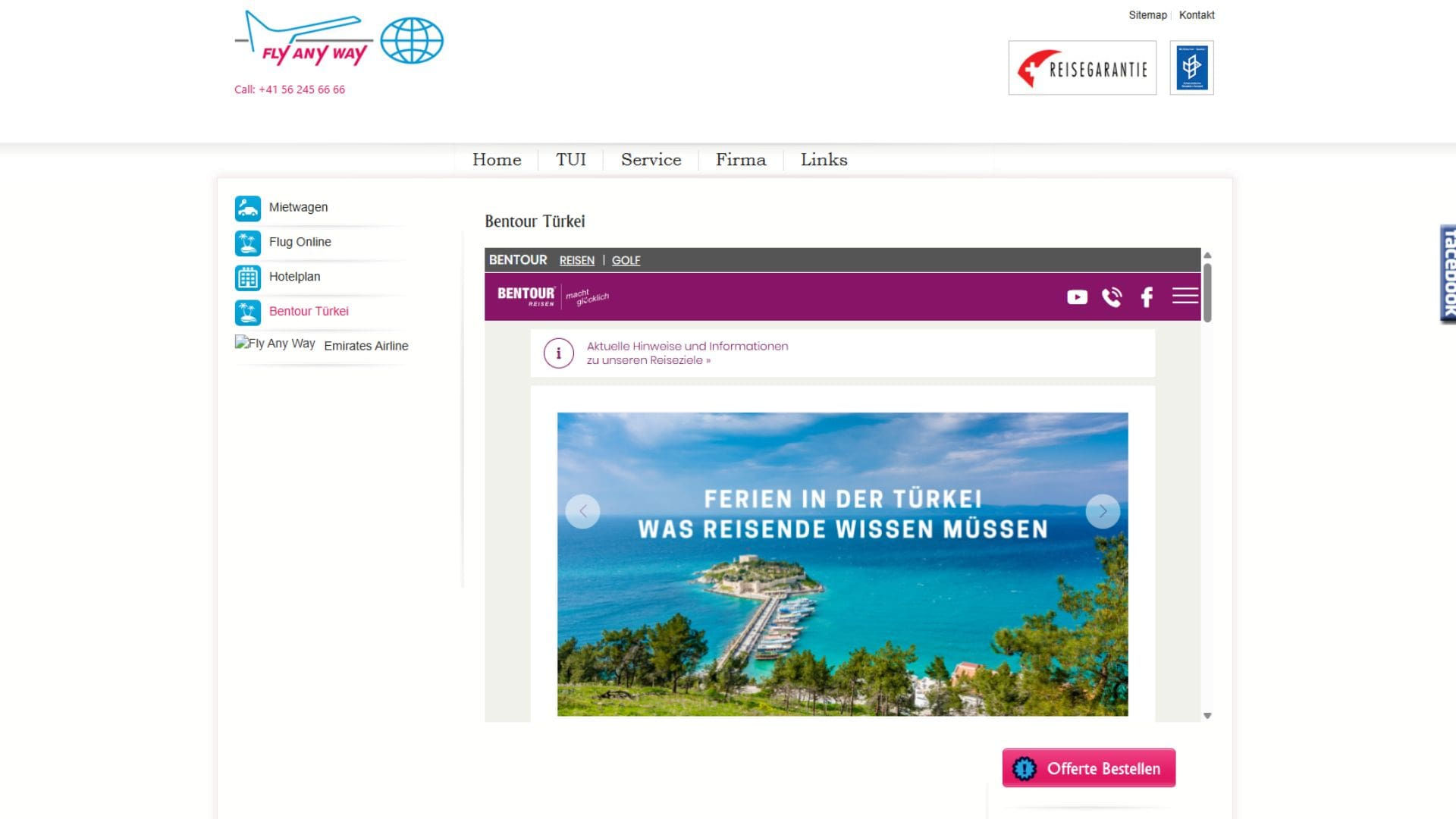This screenshot has height=819, width=1456.
Task: Open Bentour Facebook page icon
Action: pyautogui.click(x=1147, y=297)
